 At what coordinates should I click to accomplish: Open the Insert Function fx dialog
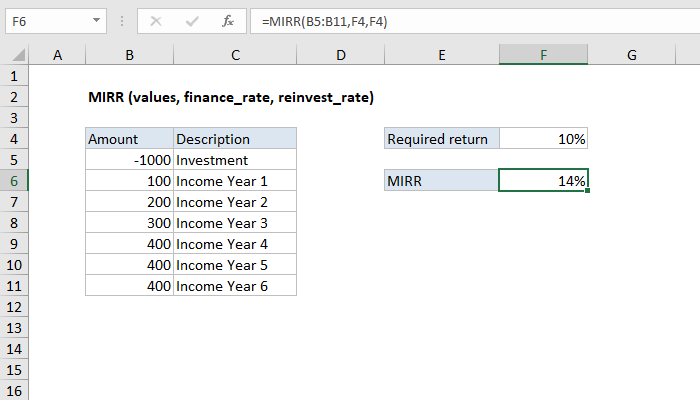pyautogui.click(x=228, y=21)
